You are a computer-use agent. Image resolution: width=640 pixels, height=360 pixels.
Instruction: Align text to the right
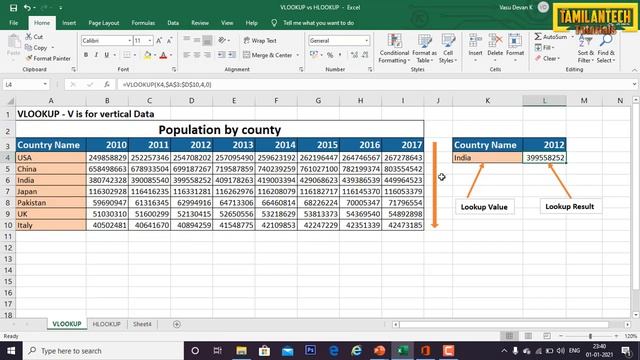coord(207,55)
